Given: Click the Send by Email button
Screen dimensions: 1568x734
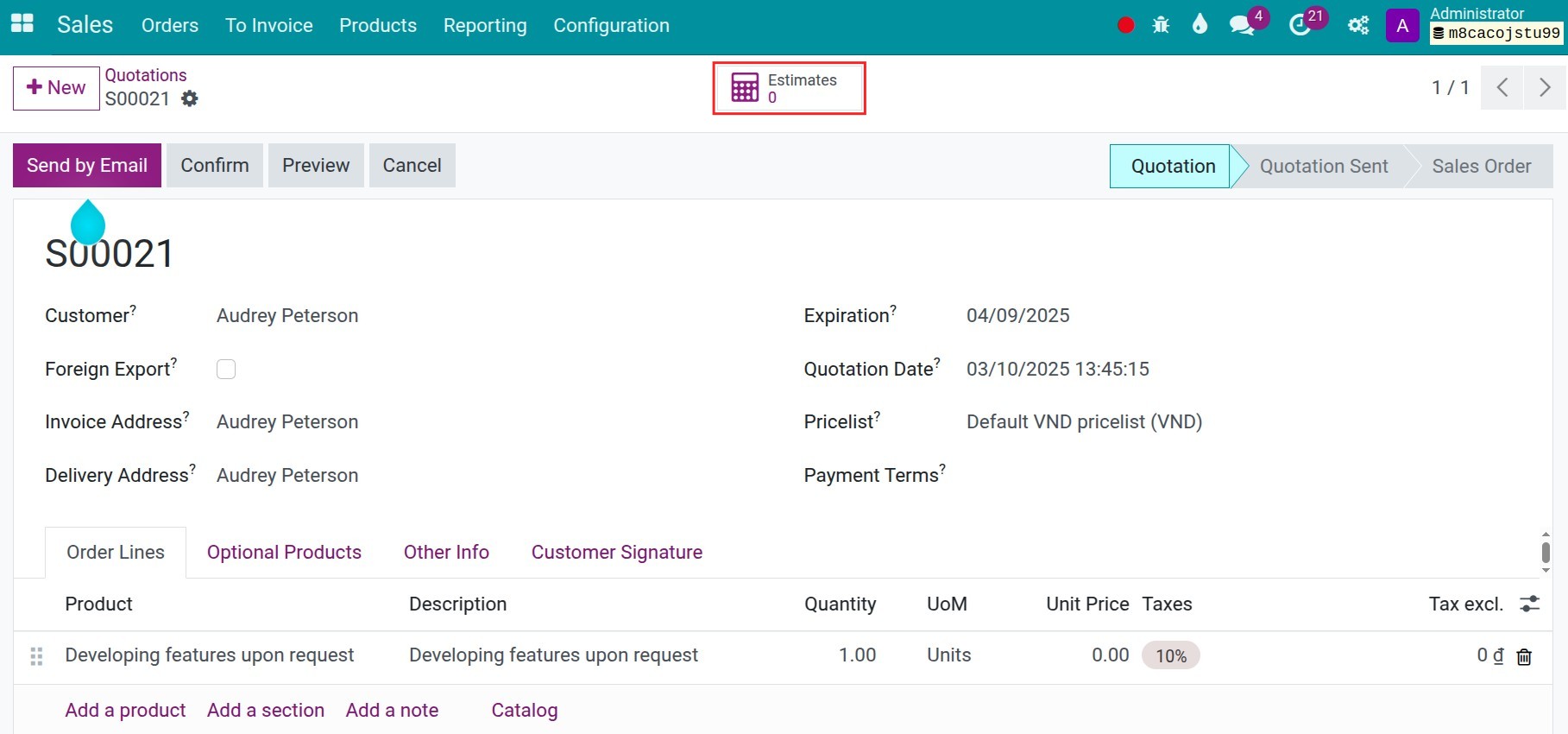Looking at the screenshot, I should point(87,165).
